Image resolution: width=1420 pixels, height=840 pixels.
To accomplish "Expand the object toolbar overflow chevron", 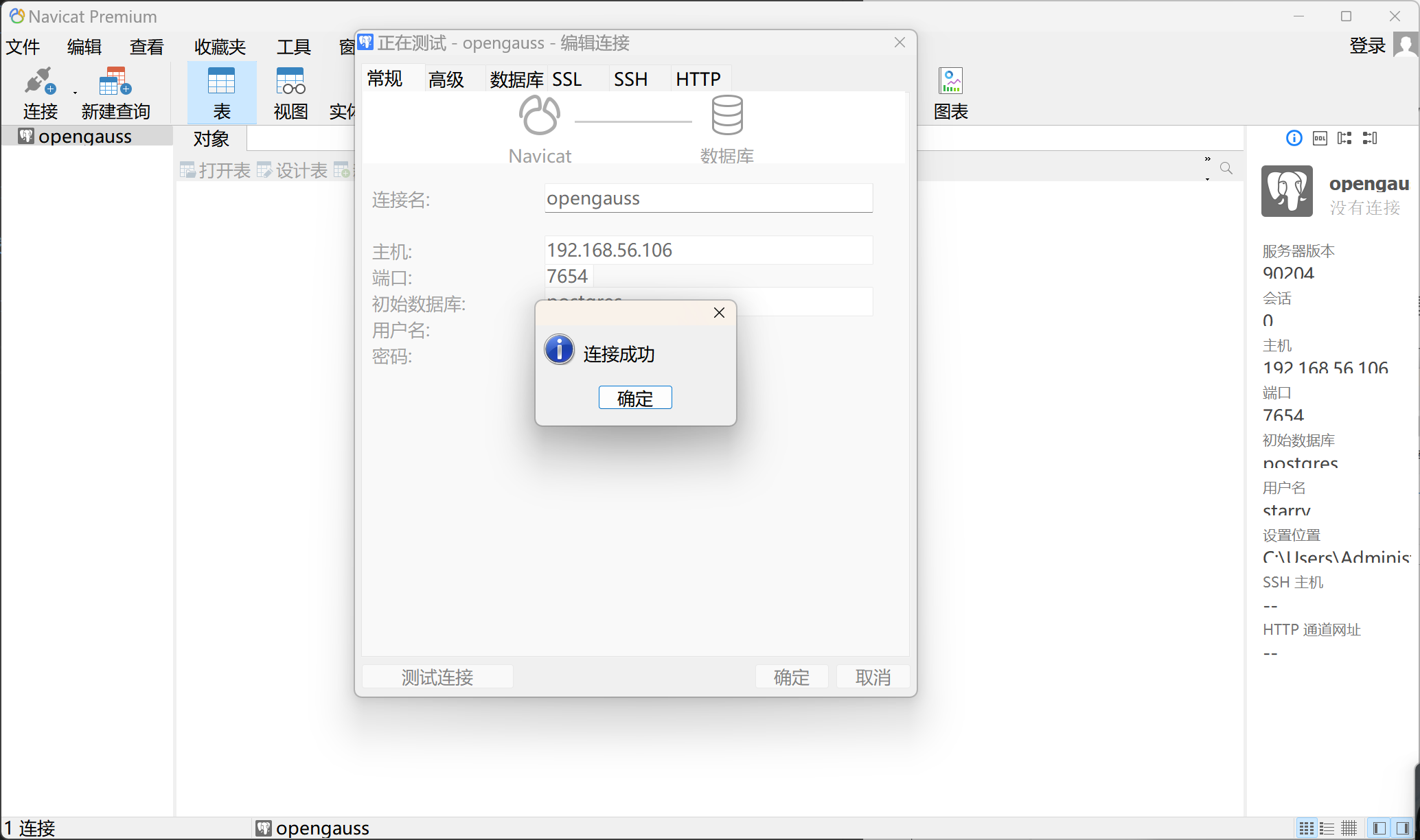I will point(1207,159).
